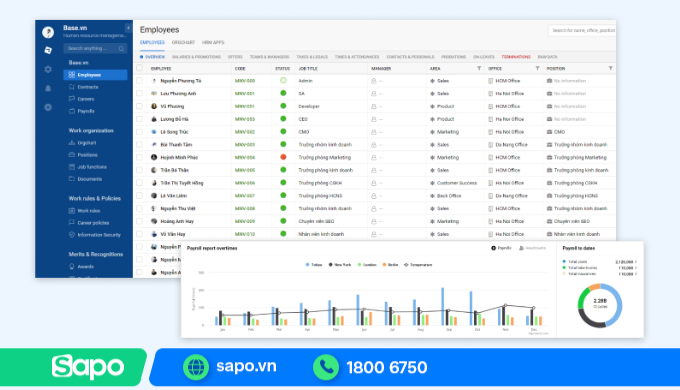Toggle the Temperature legend in chart
Image resolution: width=680 pixels, height=390 pixels.
tap(418, 265)
